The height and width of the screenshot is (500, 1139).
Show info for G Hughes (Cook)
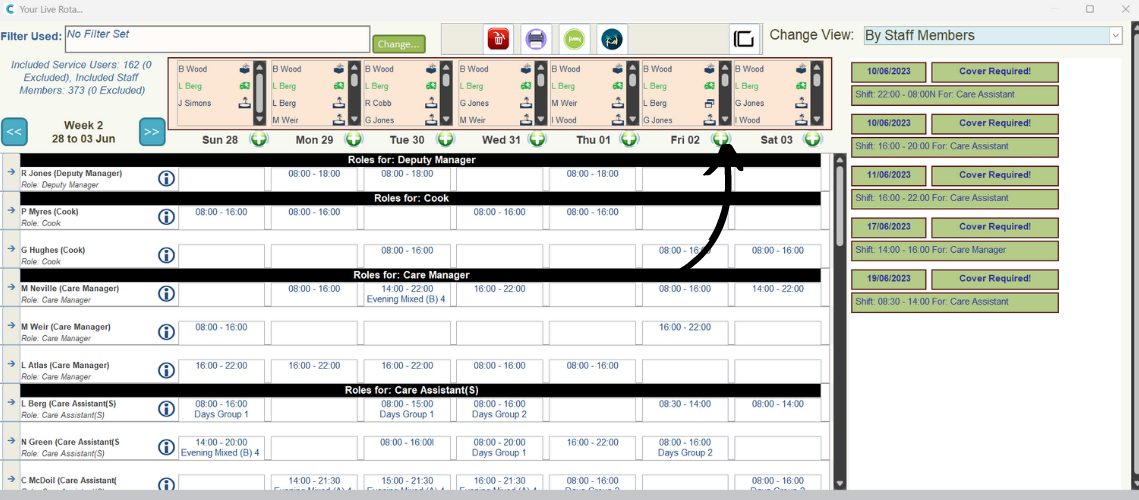pos(166,255)
